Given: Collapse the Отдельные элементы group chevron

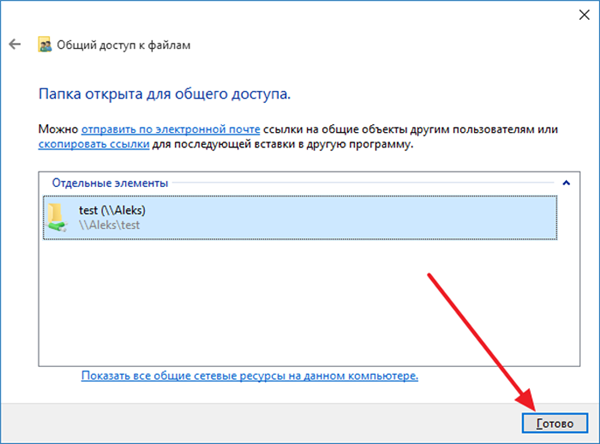Looking at the screenshot, I should 566,183.
